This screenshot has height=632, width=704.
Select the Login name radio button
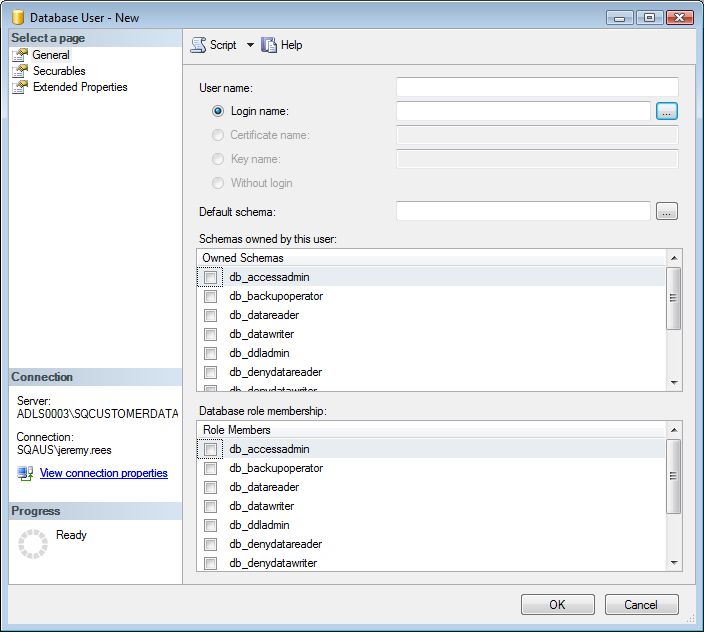coord(218,111)
